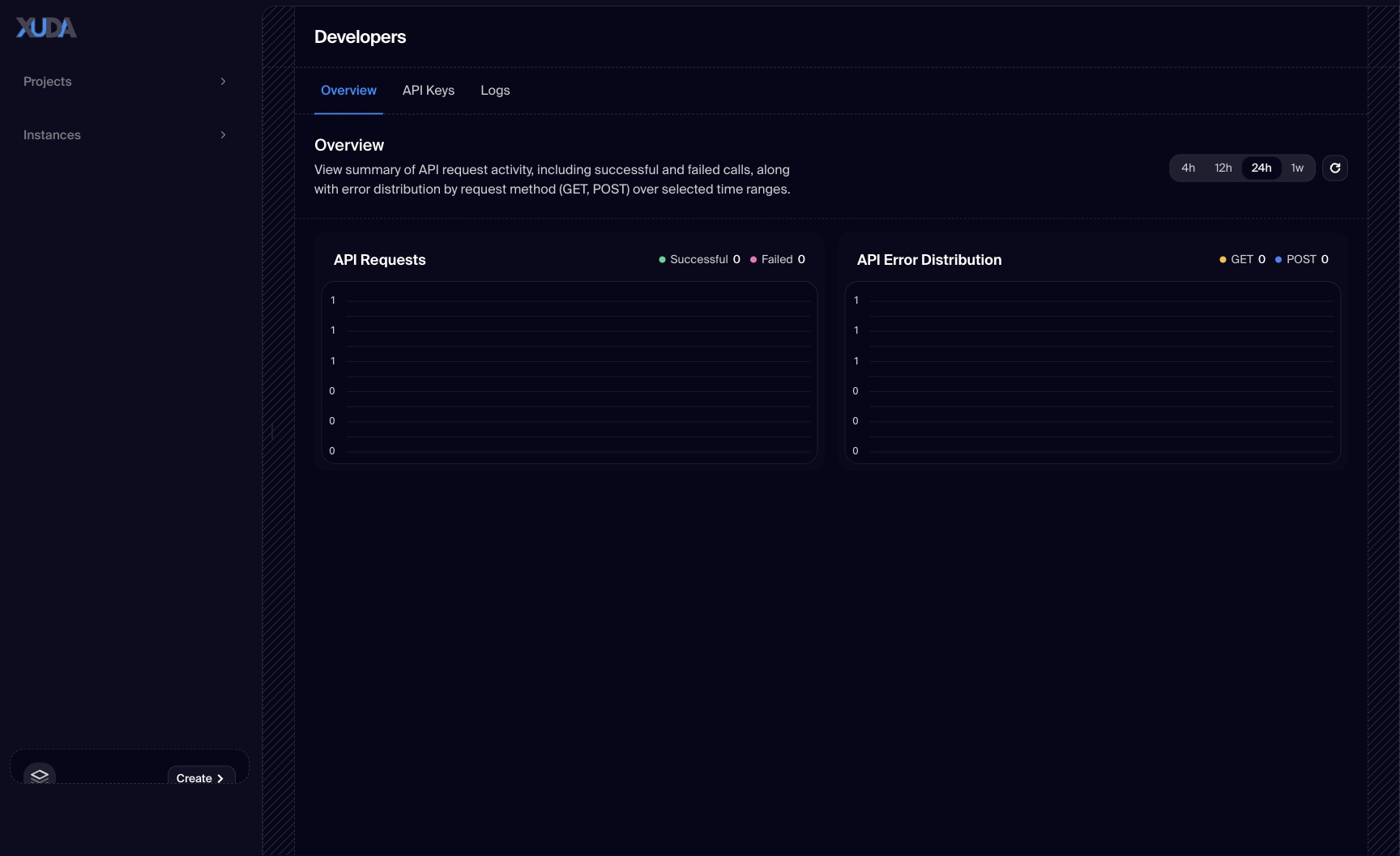Open the Projects sidebar item
The height and width of the screenshot is (856, 1400).
tap(125, 81)
